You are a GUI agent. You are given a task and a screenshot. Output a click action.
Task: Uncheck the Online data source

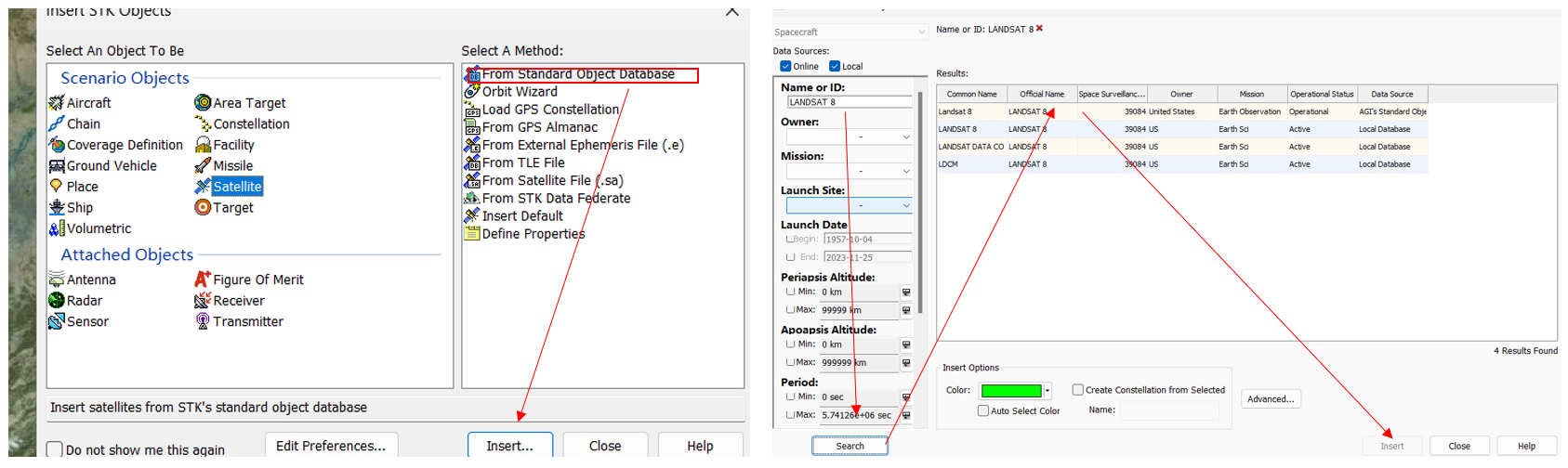tap(785, 66)
